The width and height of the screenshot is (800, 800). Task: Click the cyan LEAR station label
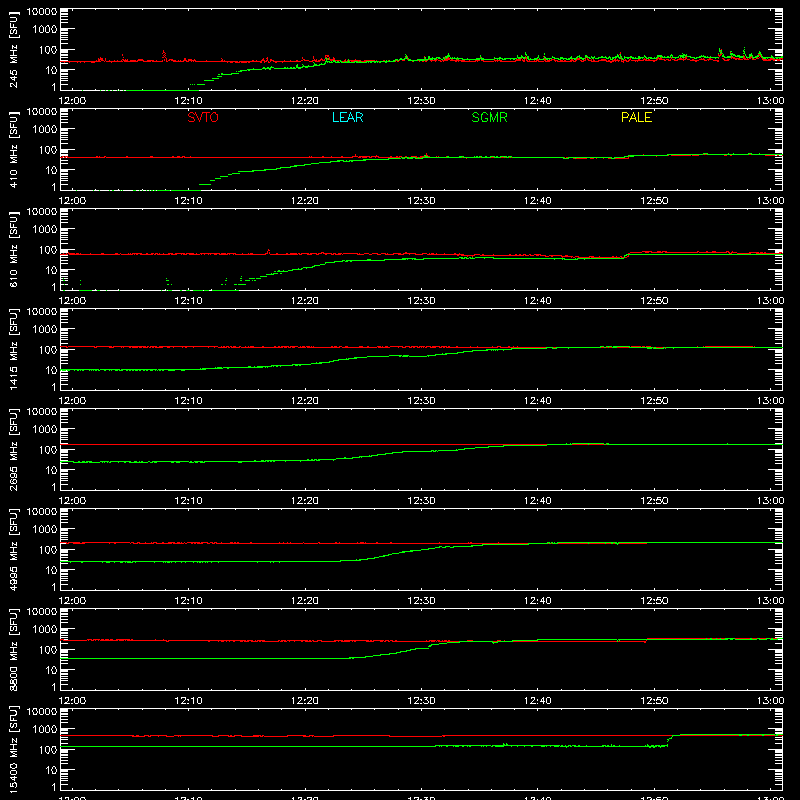pos(347,117)
